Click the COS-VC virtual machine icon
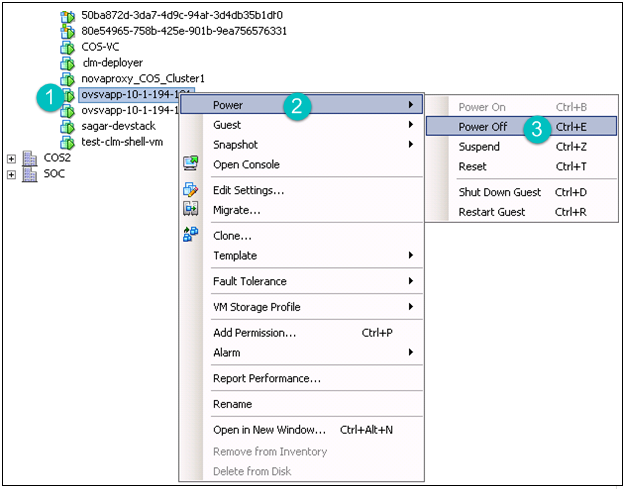The width and height of the screenshot is (624, 489). click(68, 47)
